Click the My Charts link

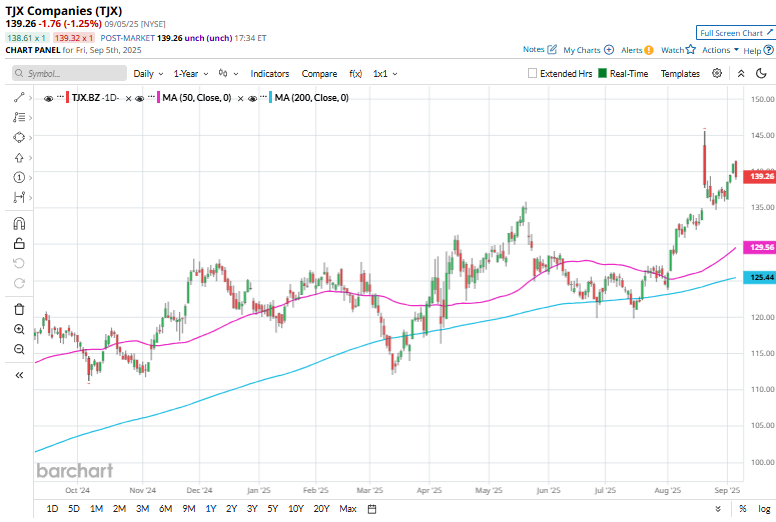(x=582, y=50)
